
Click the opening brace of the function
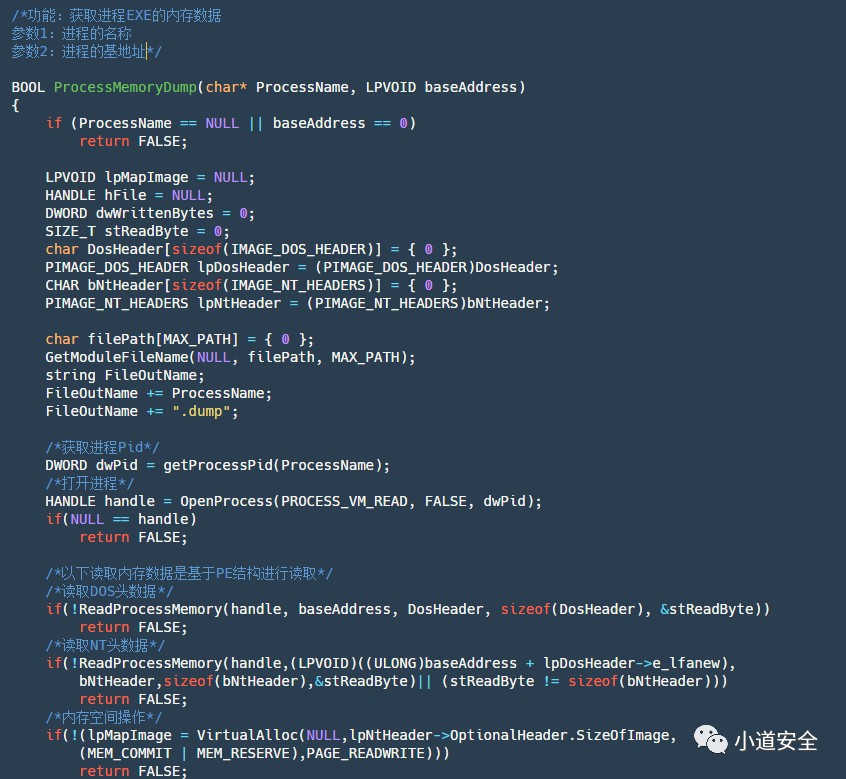click(x=15, y=105)
